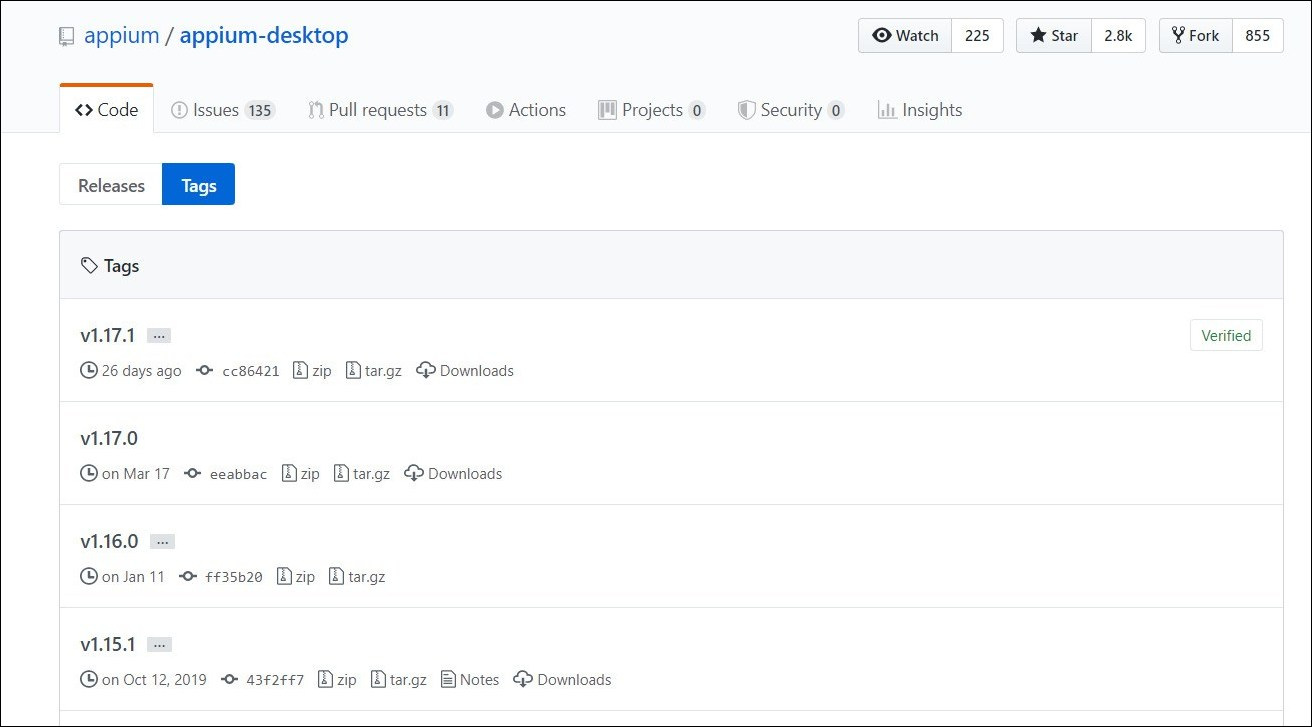1312x727 pixels.
Task: Download v1.17.1 zip archive
Action: 312,371
